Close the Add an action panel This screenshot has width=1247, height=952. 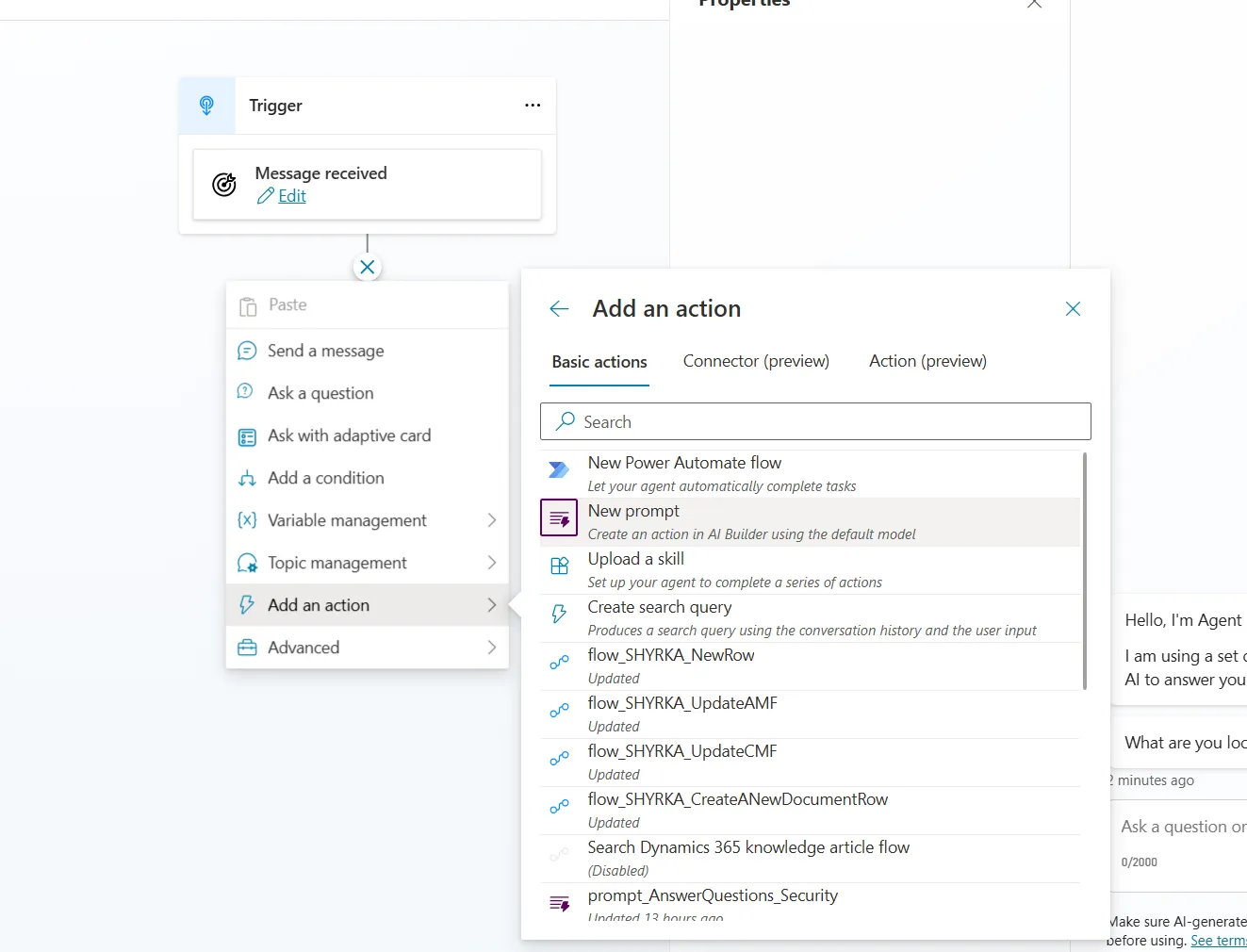(x=1073, y=309)
